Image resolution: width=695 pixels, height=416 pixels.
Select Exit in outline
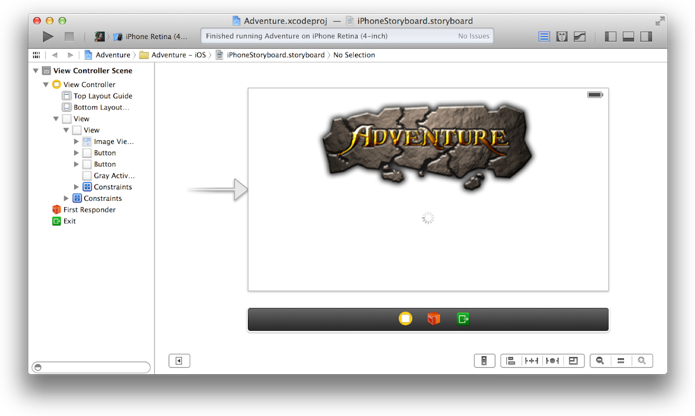coord(64,221)
